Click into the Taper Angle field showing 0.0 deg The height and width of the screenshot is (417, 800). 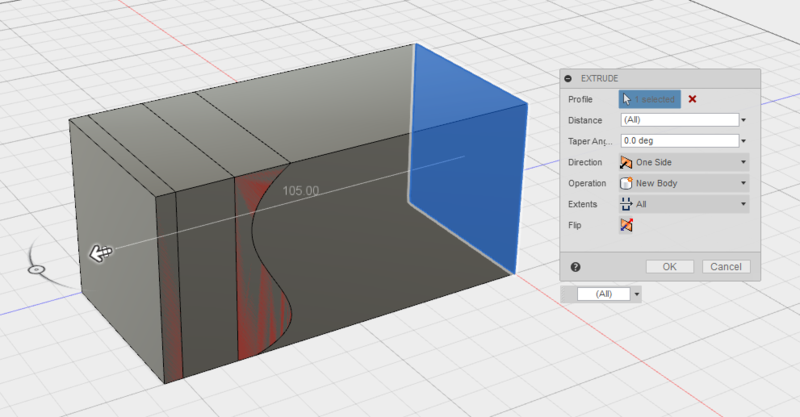(680, 141)
